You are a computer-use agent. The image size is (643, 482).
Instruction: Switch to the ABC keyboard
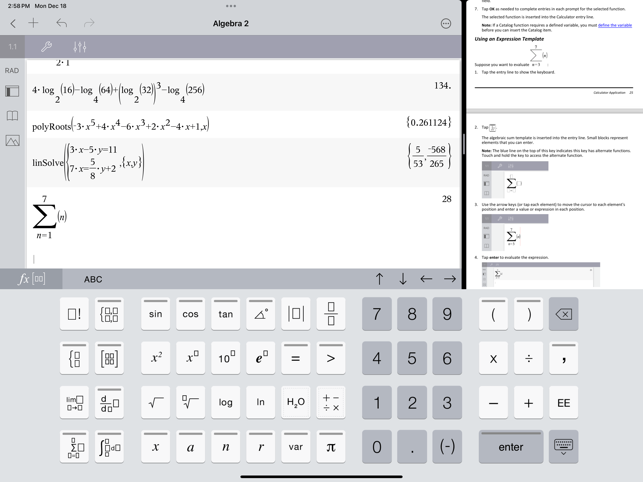tap(93, 279)
